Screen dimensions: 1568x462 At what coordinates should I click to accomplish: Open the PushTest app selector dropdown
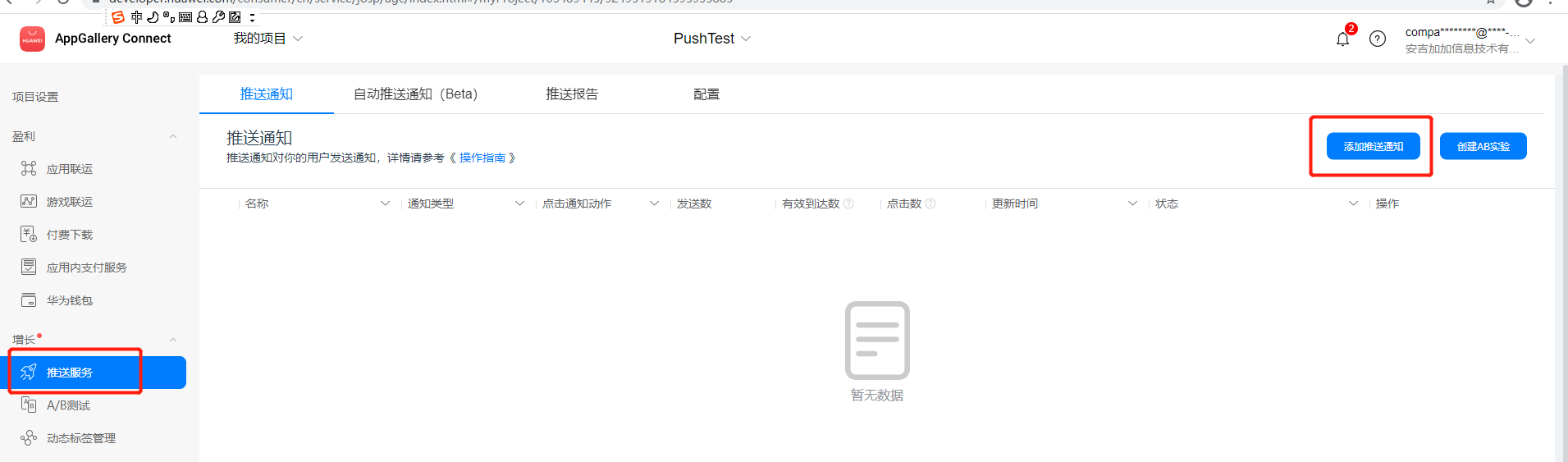[711, 39]
